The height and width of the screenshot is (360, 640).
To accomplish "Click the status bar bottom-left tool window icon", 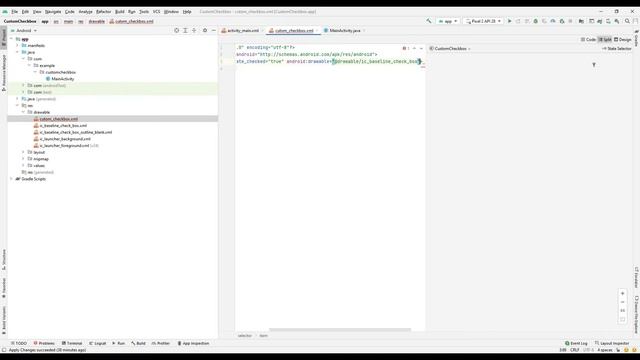I will [x=4, y=350].
